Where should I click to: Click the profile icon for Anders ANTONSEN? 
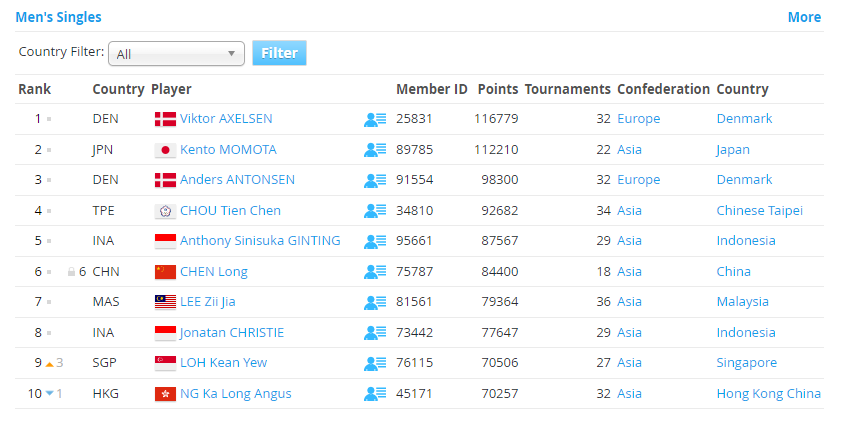(x=375, y=180)
